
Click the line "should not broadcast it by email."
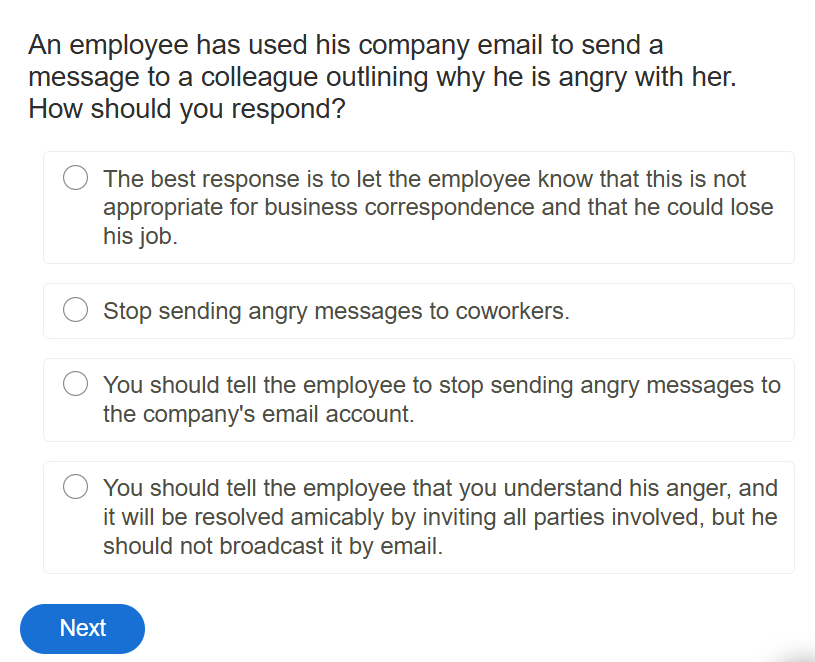coord(272,547)
